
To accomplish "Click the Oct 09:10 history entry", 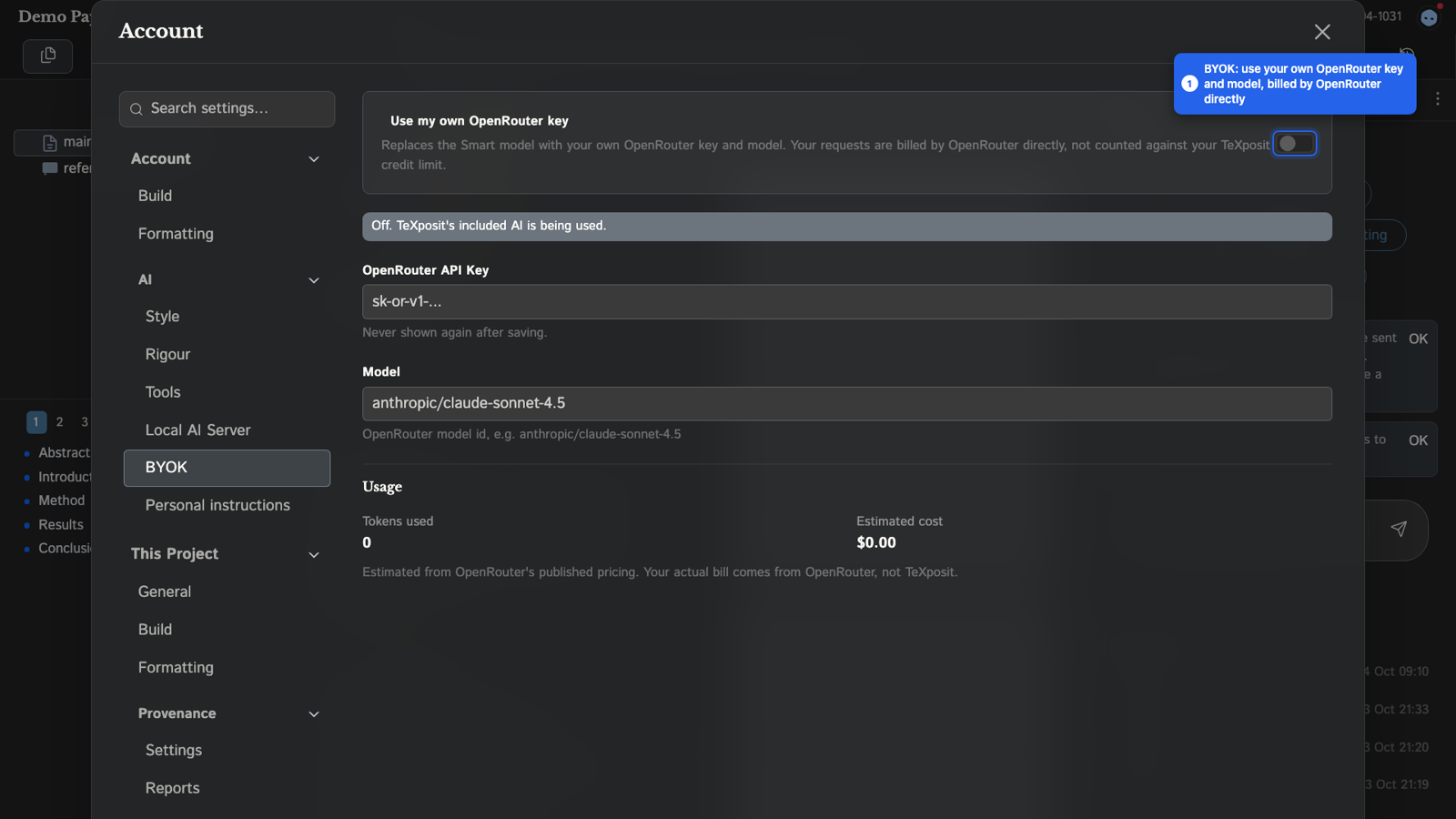I will (x=1397, y=672).
